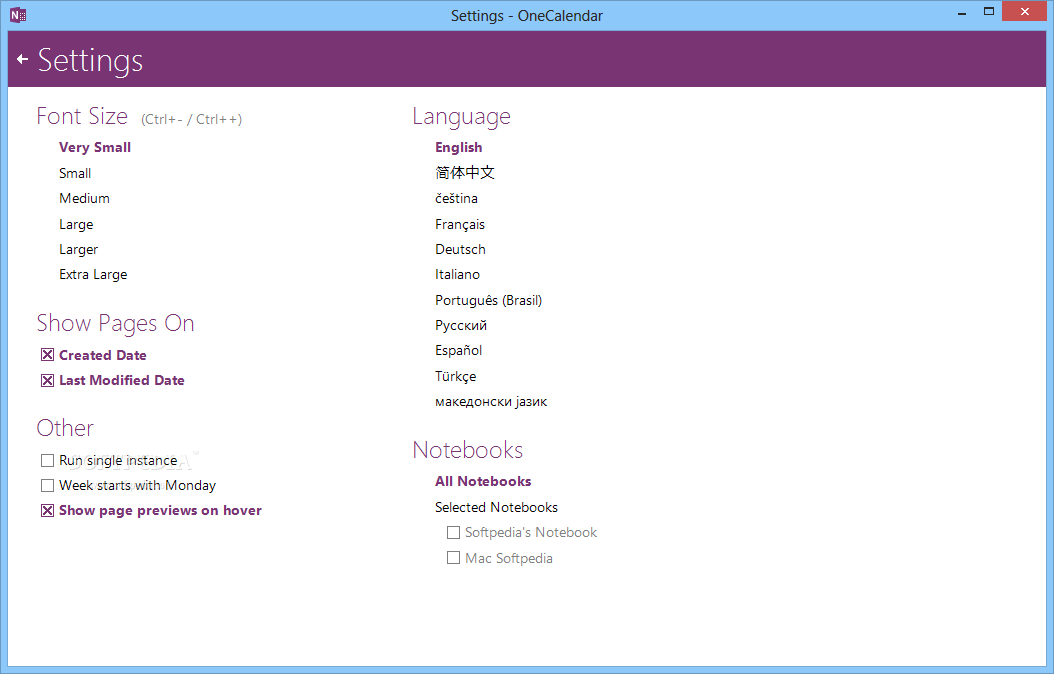Switch language to 简体中文

[464, 173]
